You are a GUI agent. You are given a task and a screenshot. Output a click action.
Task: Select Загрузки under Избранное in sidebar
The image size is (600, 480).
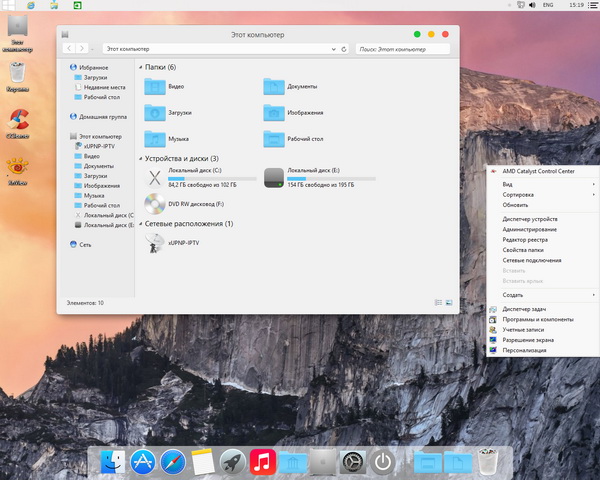click(x=96, y=77)
